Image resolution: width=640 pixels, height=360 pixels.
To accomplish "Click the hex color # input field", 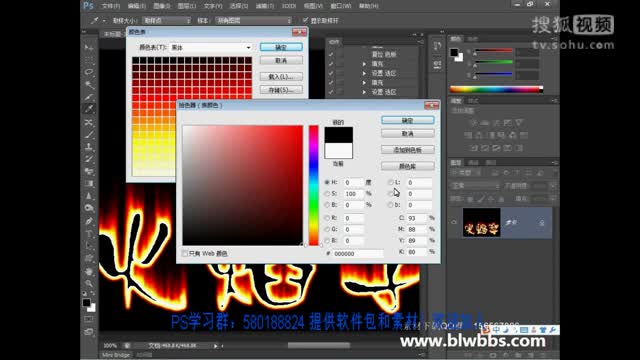I will click(x=358, y=253).
